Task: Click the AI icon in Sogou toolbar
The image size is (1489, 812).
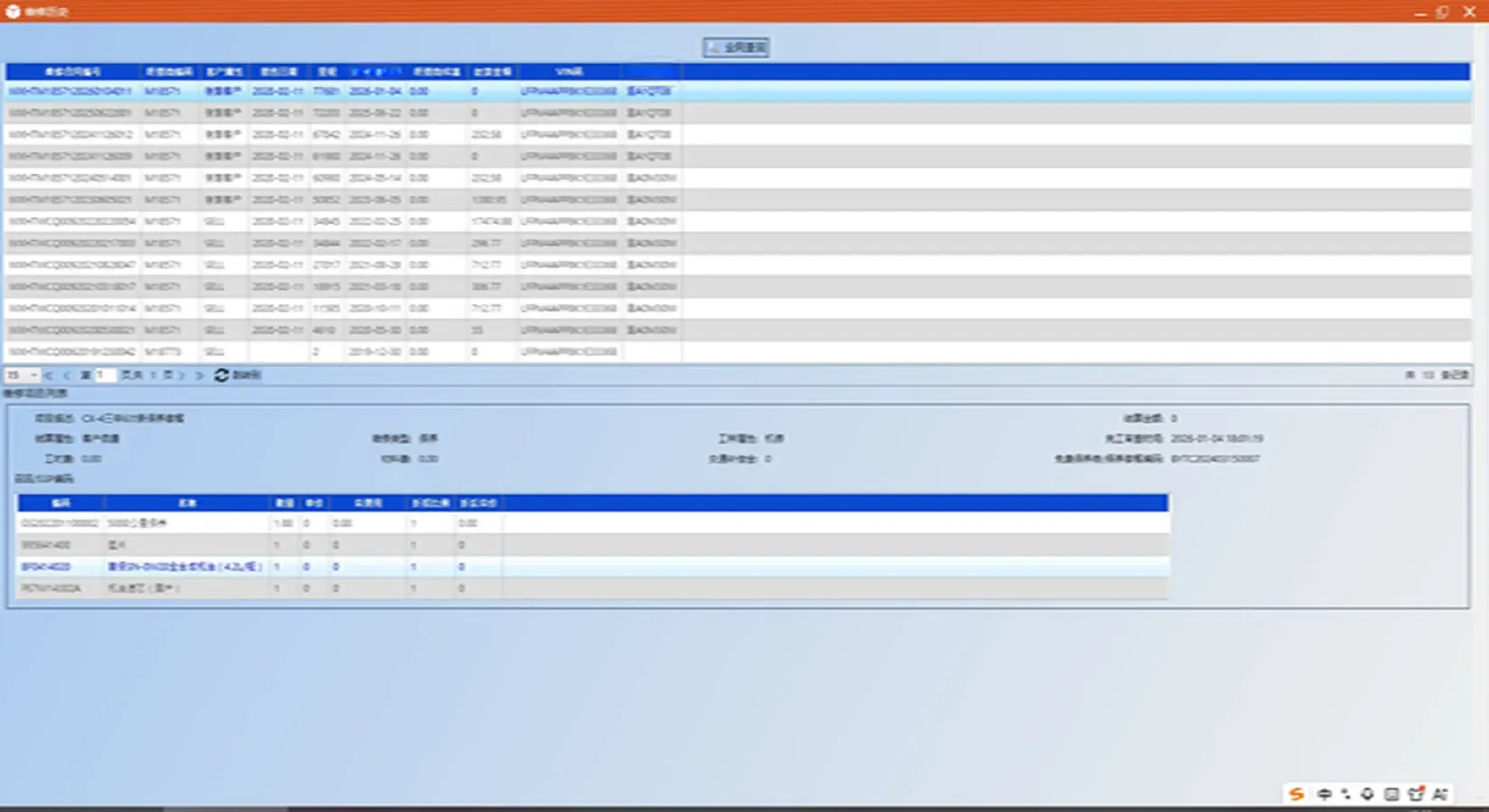Action: pos(1440,794)
